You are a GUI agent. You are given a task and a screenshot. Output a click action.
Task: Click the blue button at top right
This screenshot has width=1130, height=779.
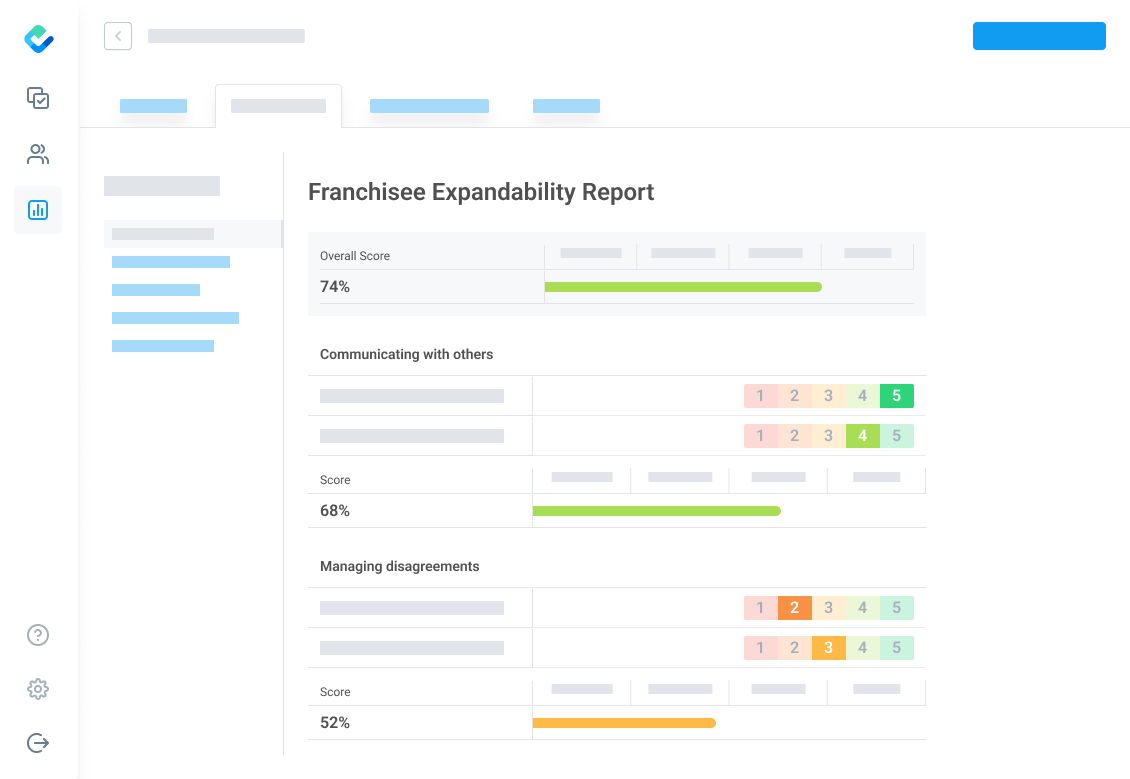[1039, 36]
